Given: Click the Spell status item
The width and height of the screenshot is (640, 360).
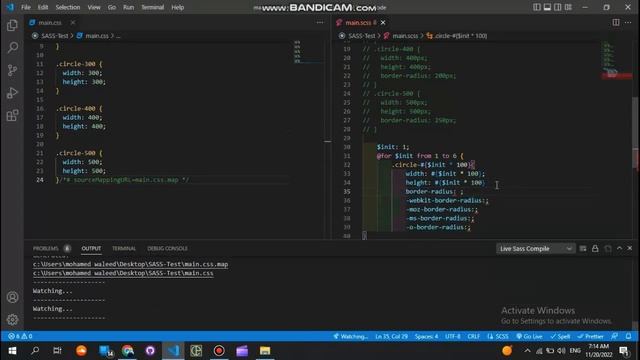Looking at the screenshot, I should [x=560, y=336].
